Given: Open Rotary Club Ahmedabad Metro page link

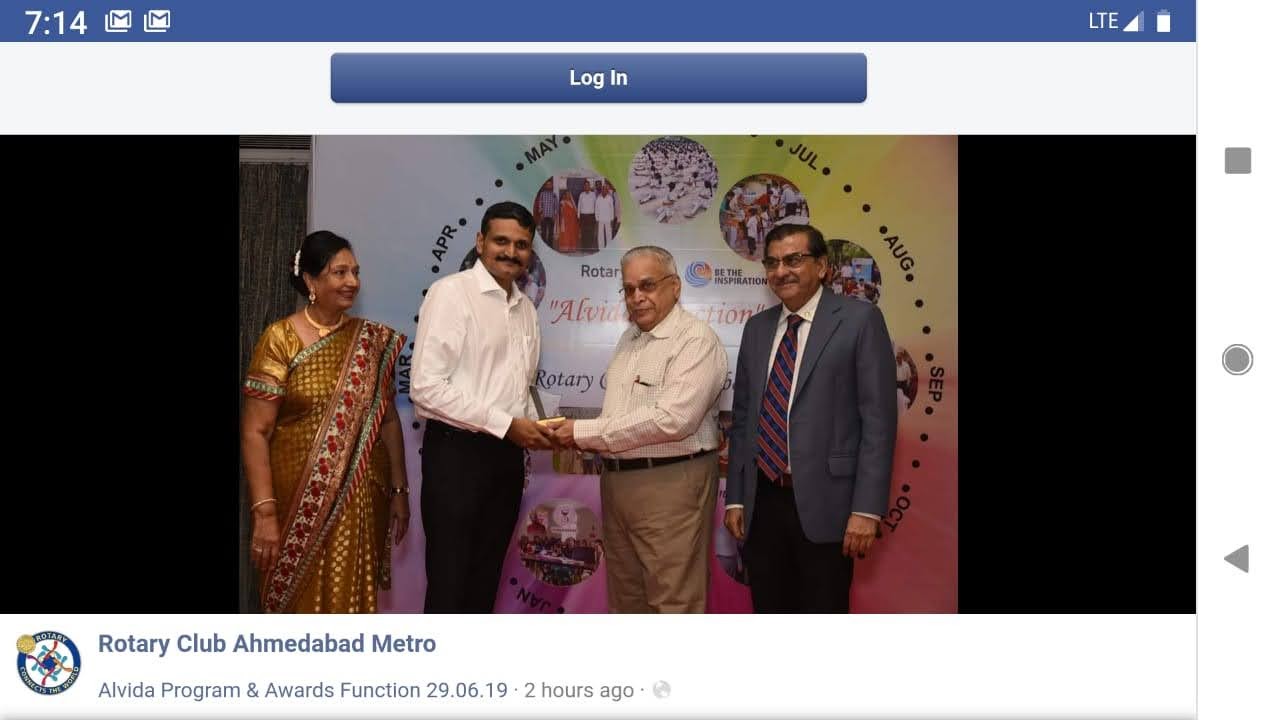Looking at the screenshot, I should (x=267, y=644).
